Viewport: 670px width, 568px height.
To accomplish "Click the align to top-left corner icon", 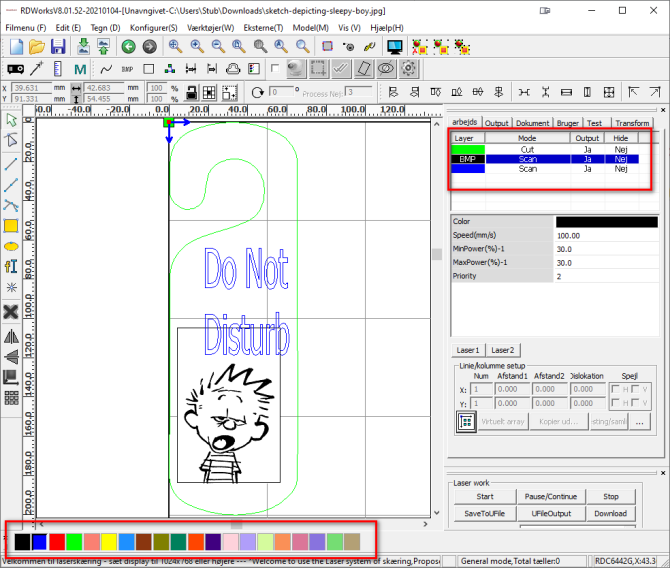I will [x=633, y=92].
